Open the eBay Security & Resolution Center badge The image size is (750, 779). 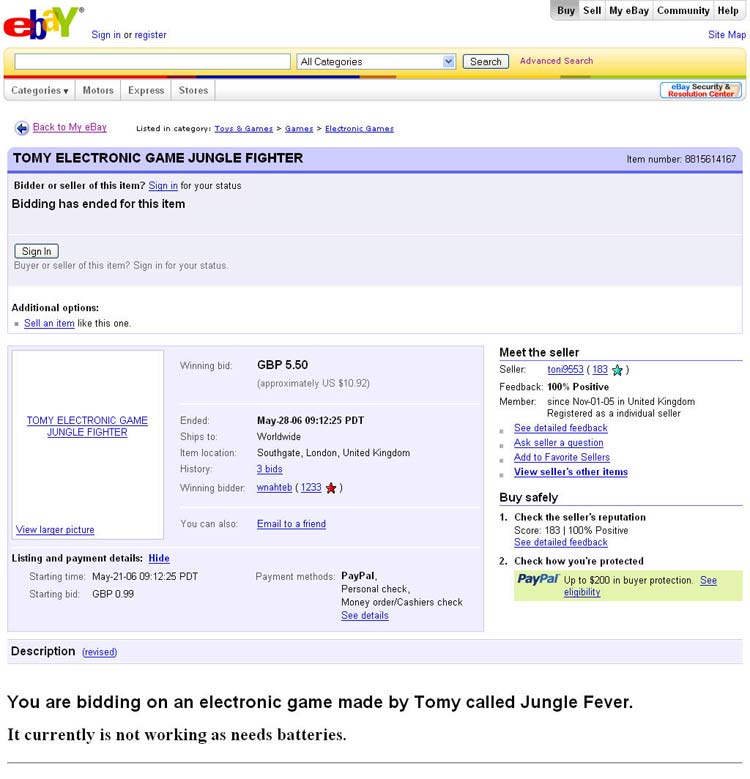[700, 90]
